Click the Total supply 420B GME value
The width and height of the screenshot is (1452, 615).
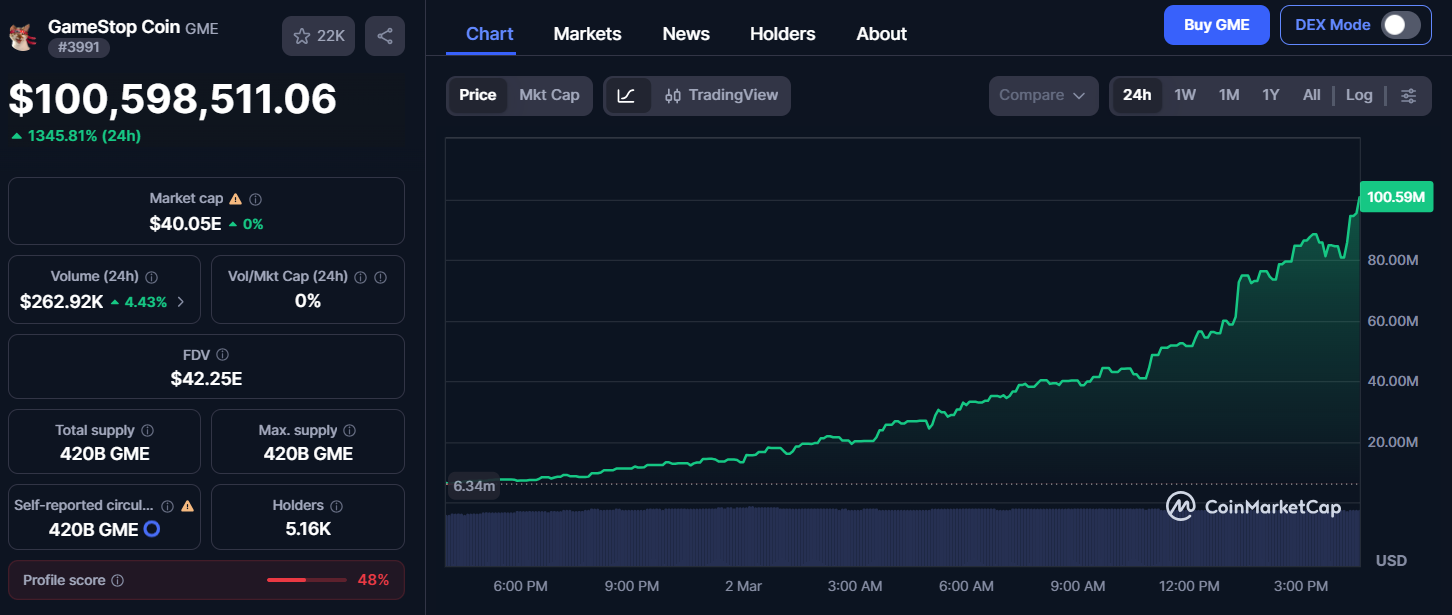(x=105, y=454)
